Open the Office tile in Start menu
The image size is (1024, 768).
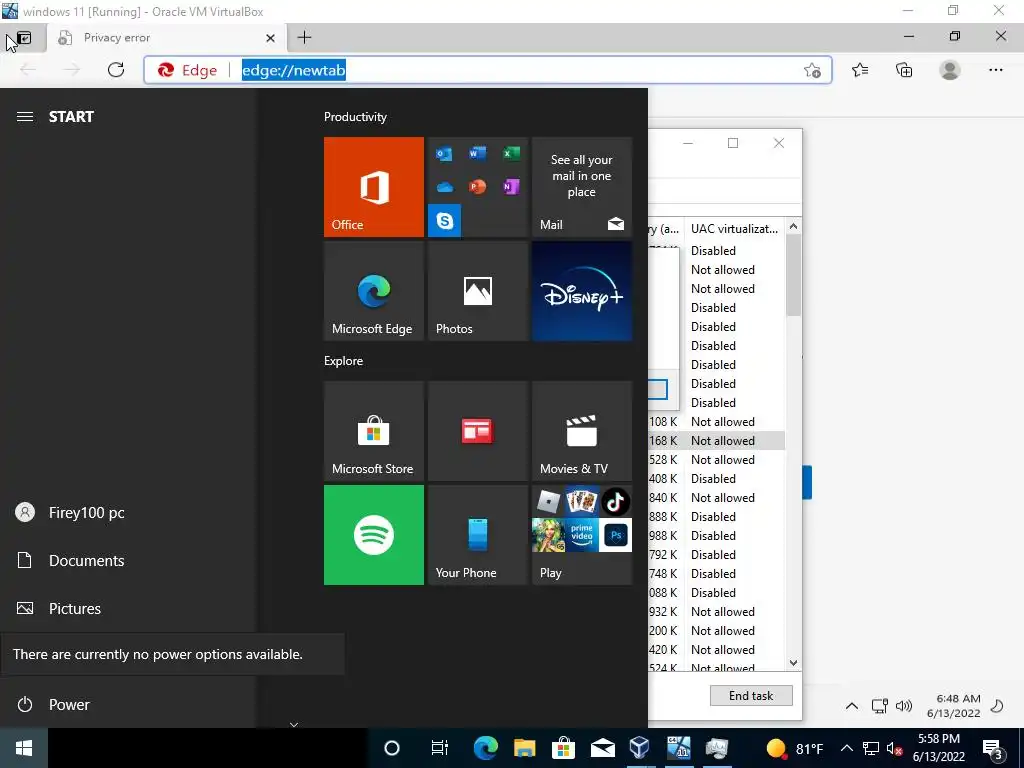tap(374, 187)
